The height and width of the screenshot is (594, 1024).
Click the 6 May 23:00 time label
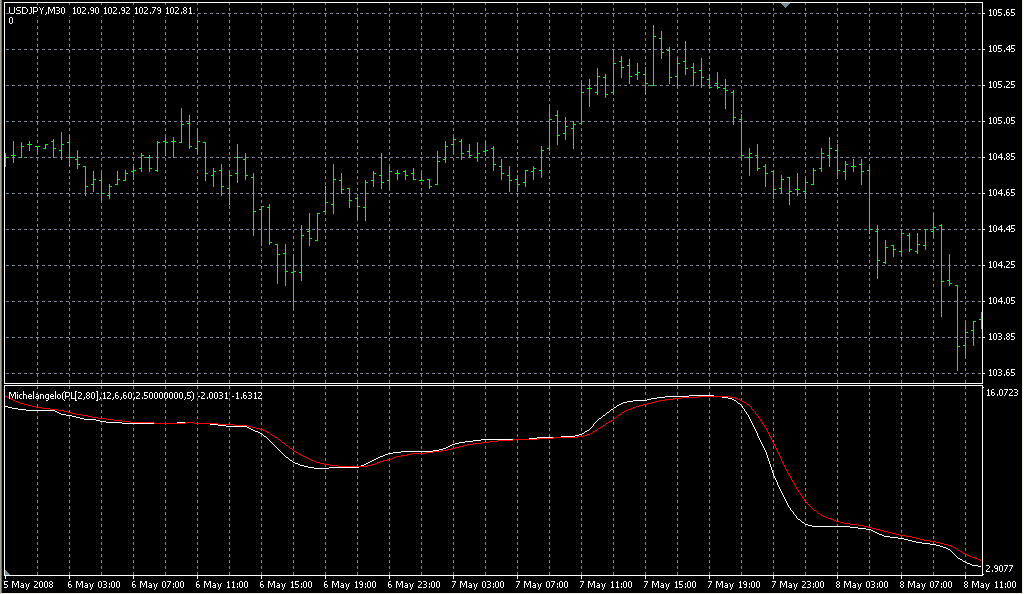pos(414,584)
